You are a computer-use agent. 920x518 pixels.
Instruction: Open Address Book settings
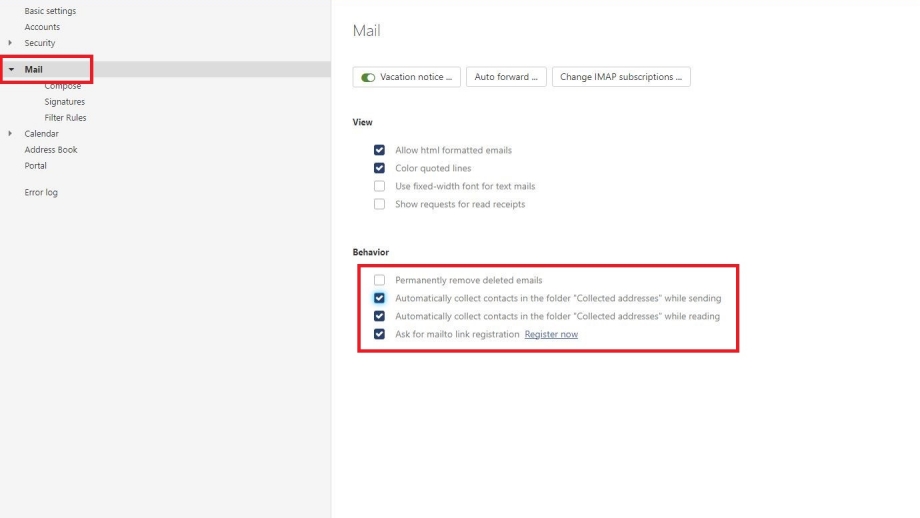(50, 150)
